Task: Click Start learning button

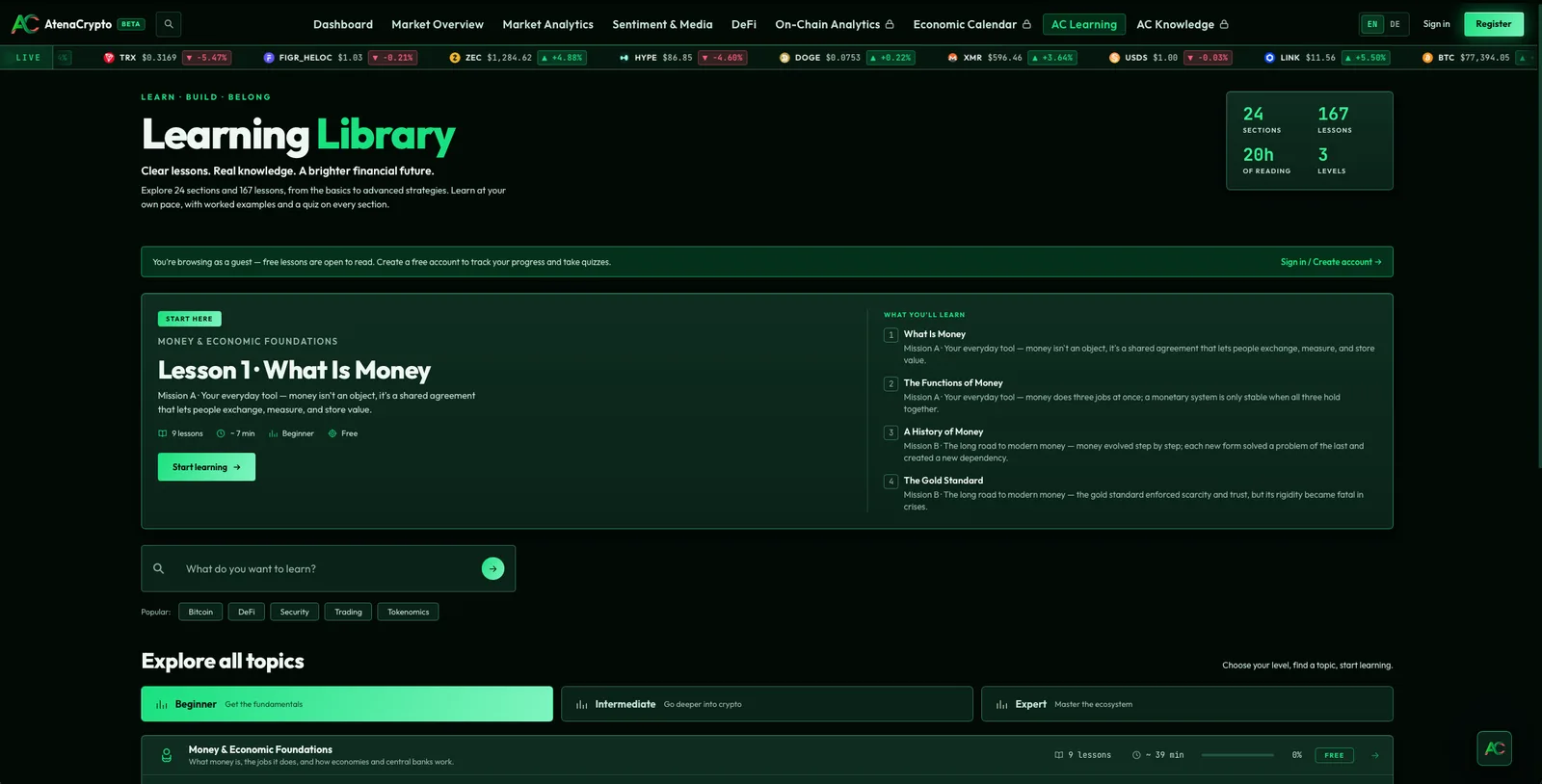Action: point(206,467)
